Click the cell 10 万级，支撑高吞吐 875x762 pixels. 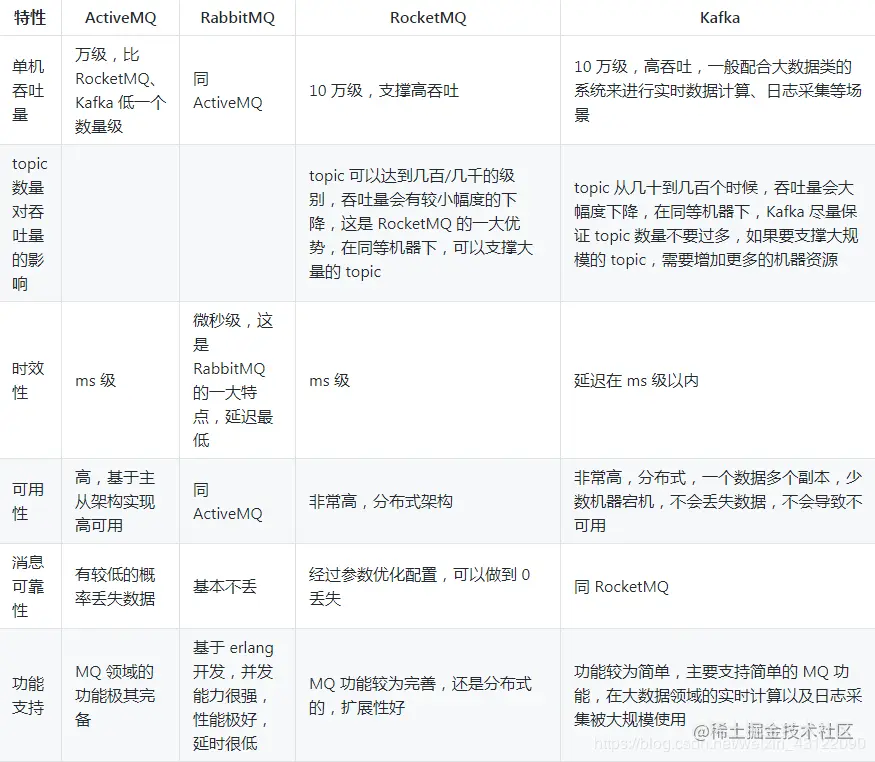click(x=428, y=90)
